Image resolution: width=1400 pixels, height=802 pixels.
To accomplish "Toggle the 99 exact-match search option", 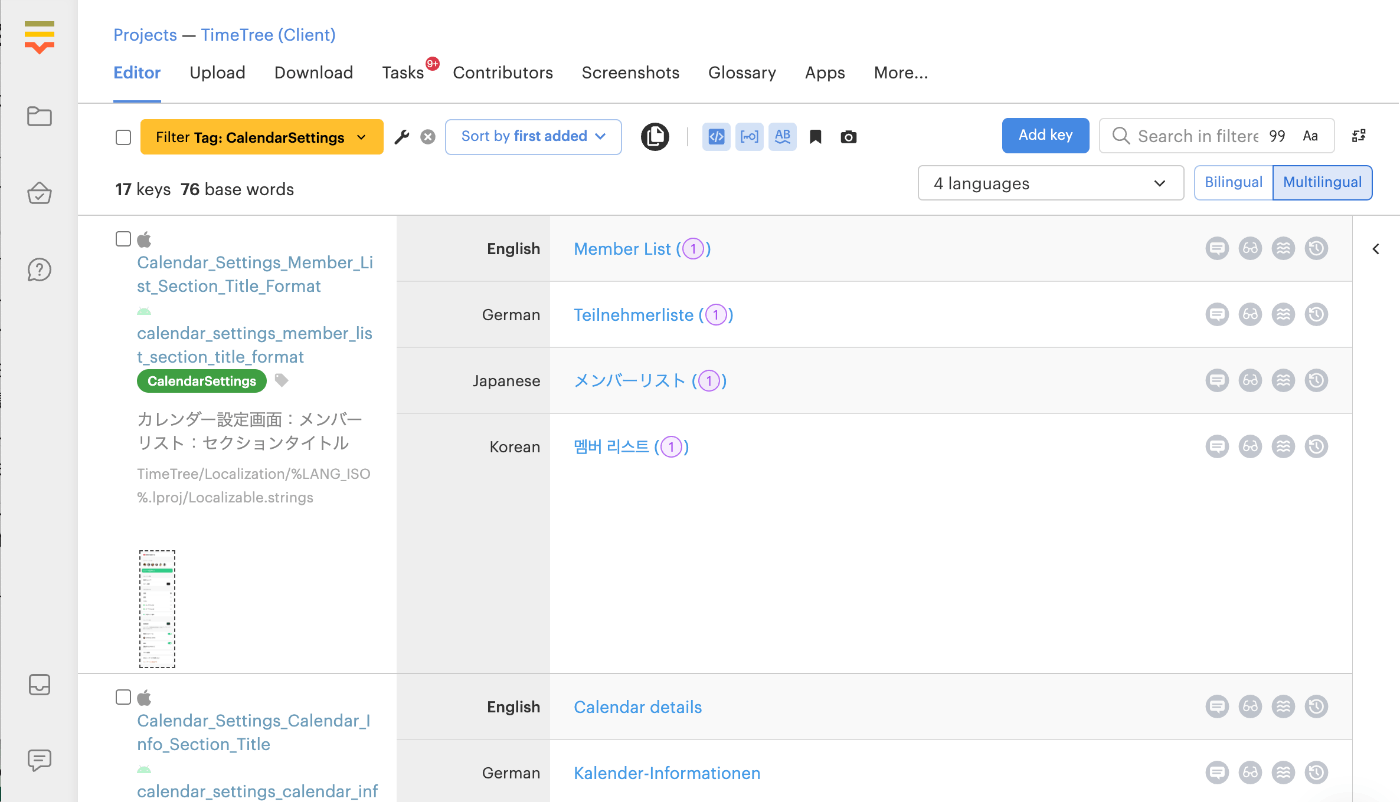I will (1277, 136).
